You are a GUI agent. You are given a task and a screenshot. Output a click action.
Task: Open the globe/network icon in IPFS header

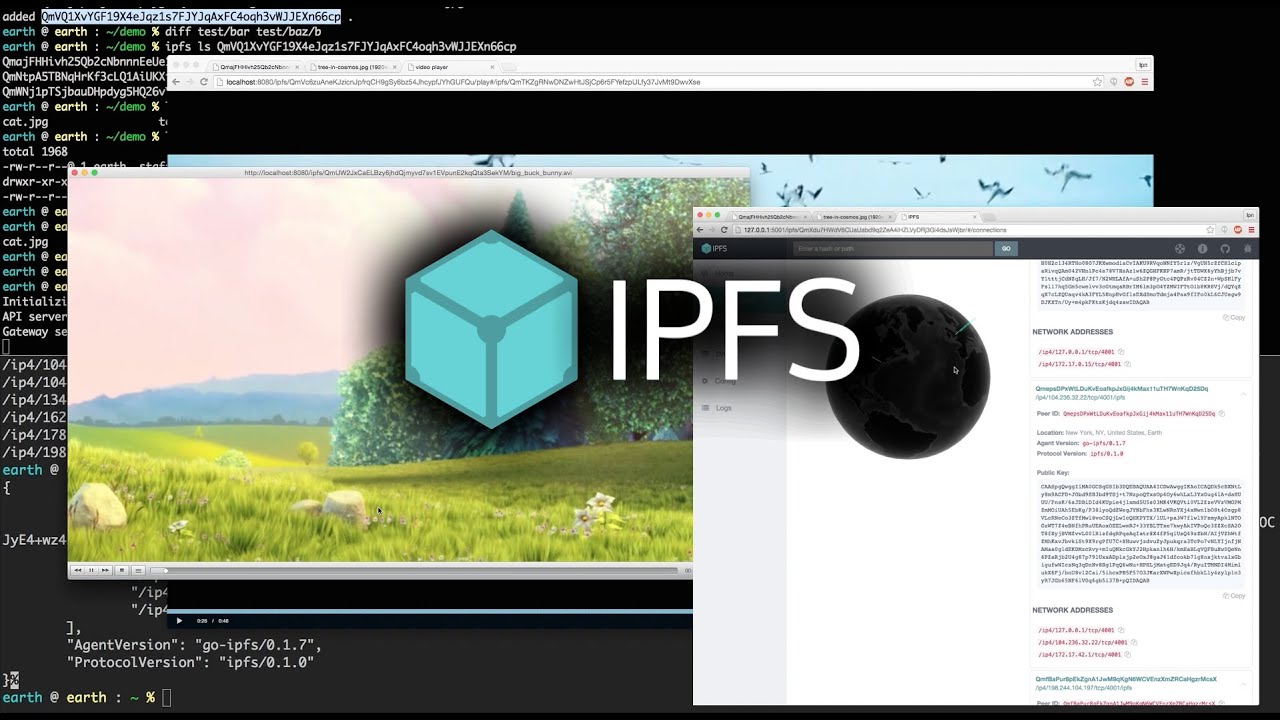pos(1180,249)
